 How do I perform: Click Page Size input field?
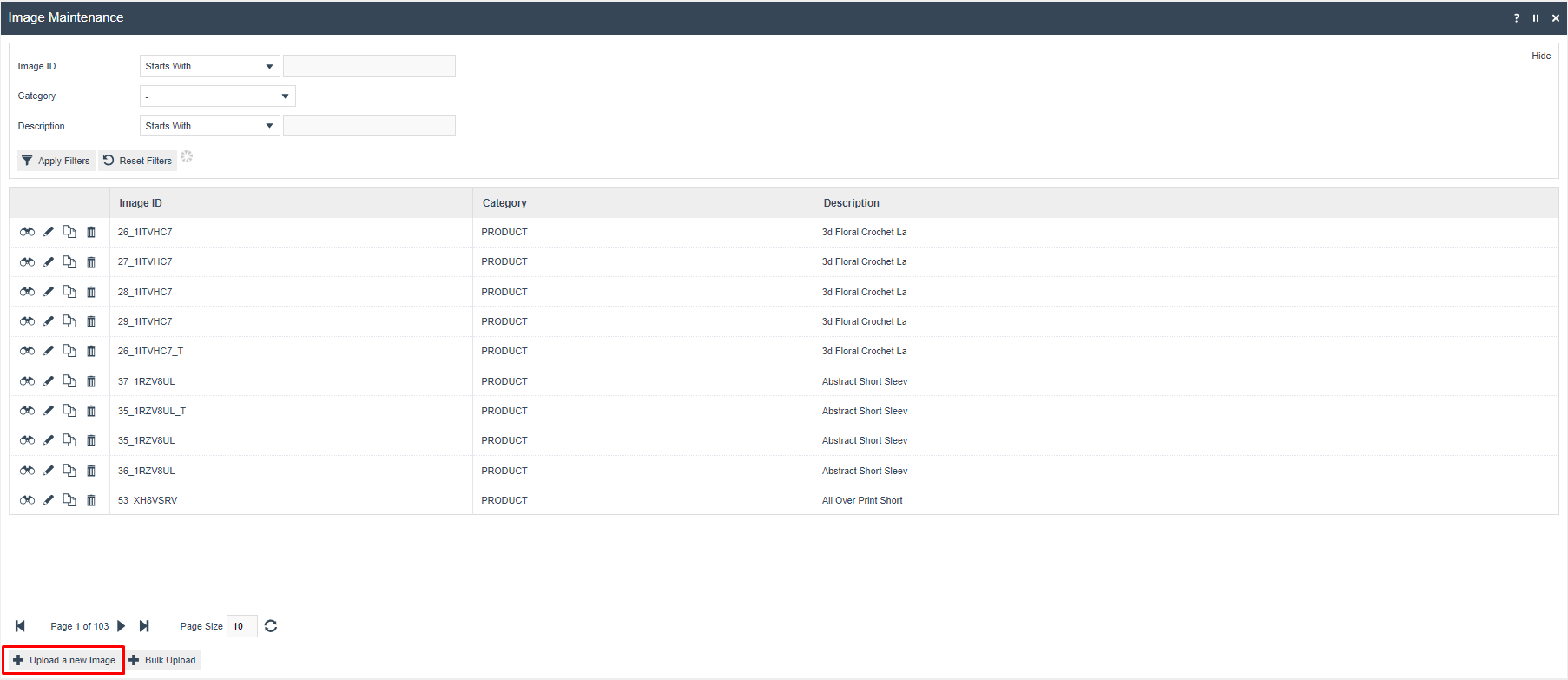(x=241, y=626)
